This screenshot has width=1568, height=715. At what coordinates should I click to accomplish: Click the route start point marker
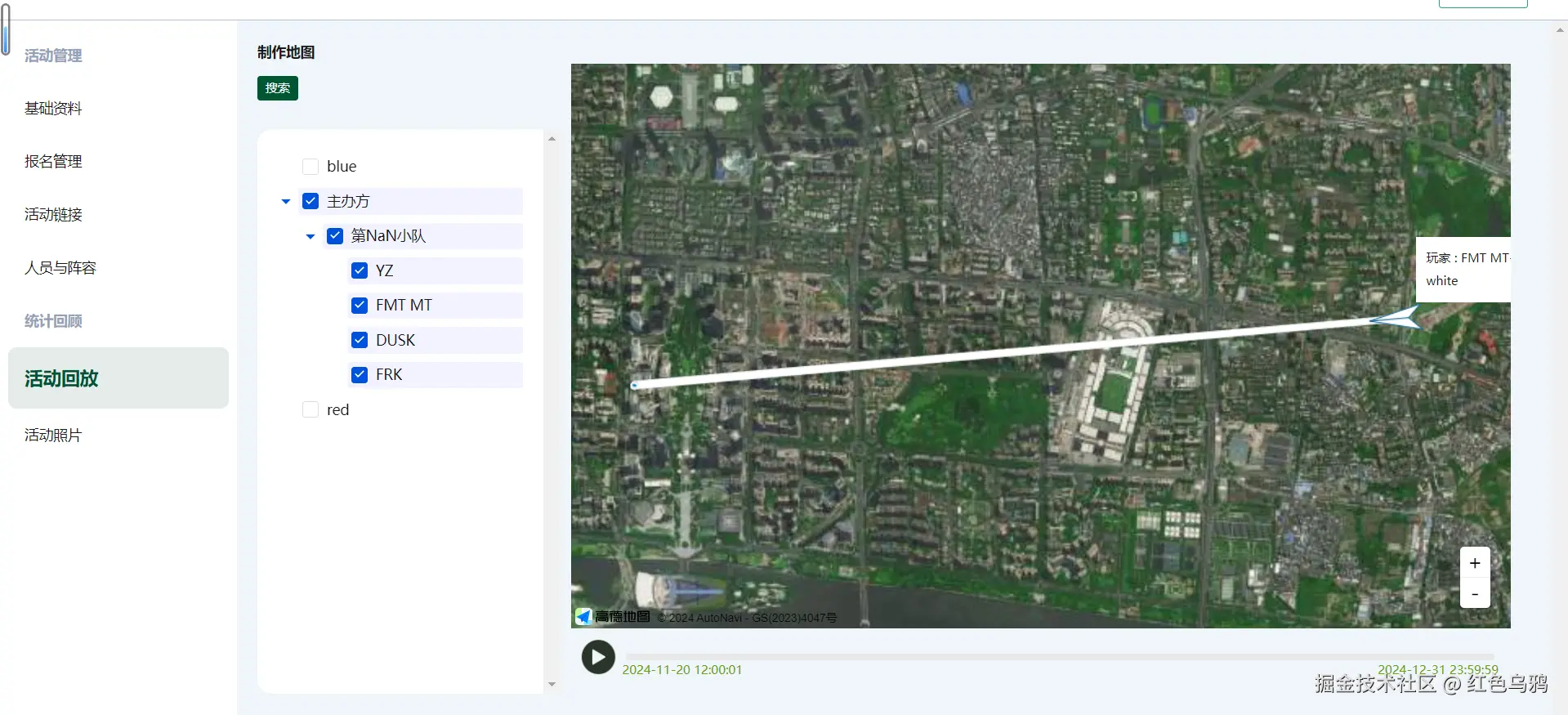pos(635,385)
